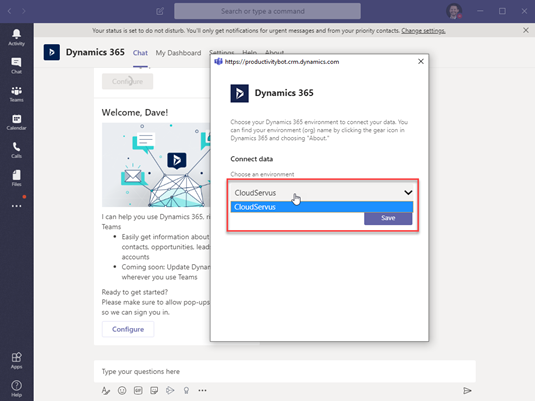Open the Help tab in Dynamics 365

click(249, 52)
